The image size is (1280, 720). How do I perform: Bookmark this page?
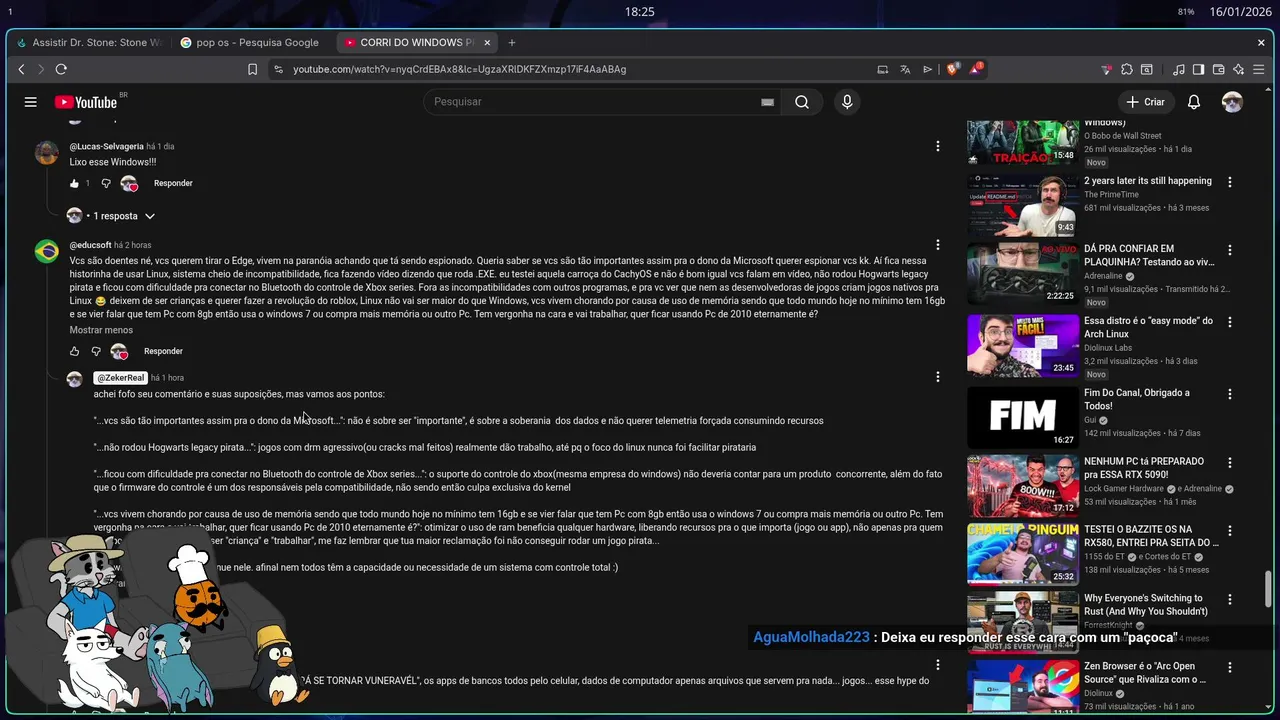pyautogui.click(x=252, y=69)
